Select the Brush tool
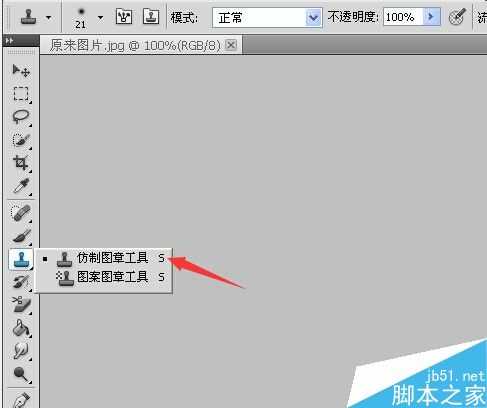The height and width of the screenshot is (408, 487). [21, 236]
